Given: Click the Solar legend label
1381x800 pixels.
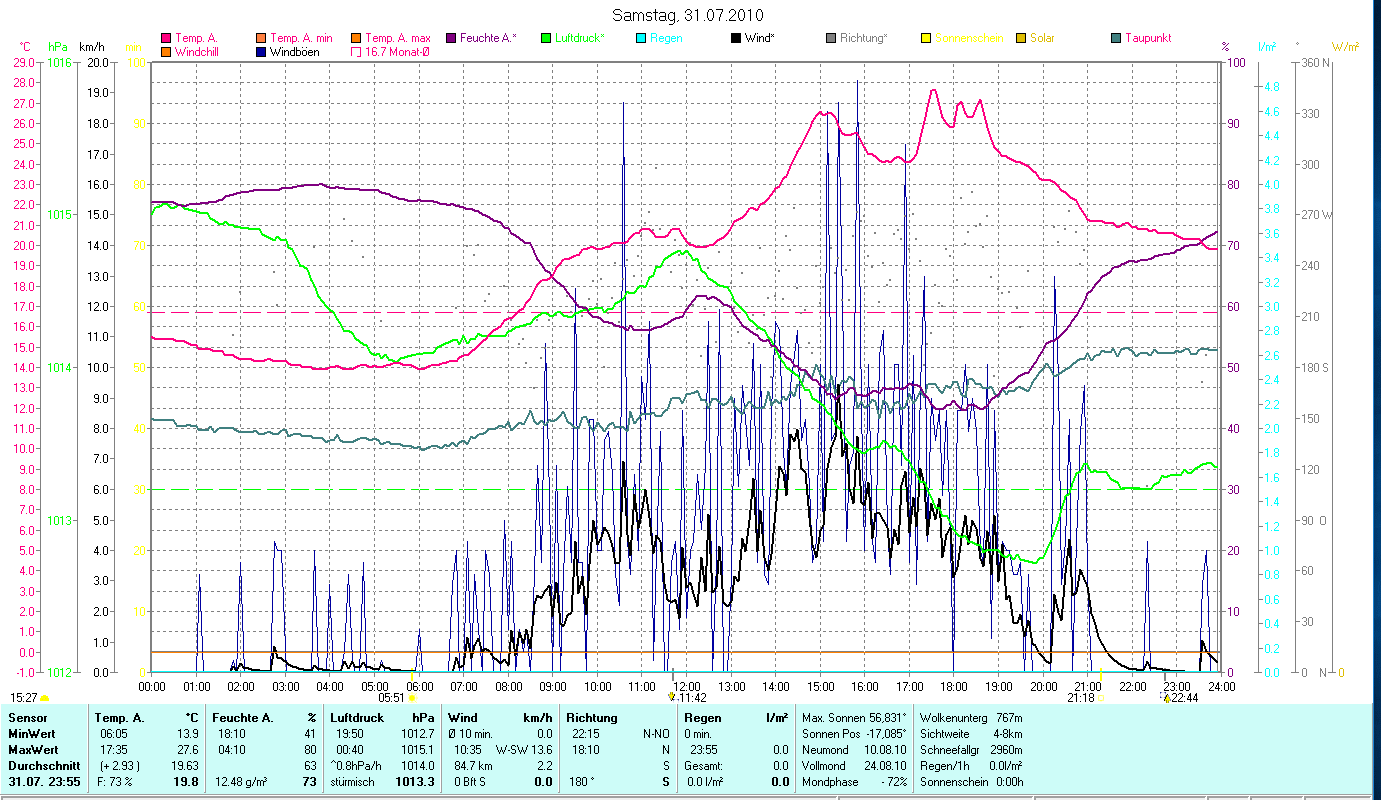Looking at the screenshot, I should [1043, 38].
